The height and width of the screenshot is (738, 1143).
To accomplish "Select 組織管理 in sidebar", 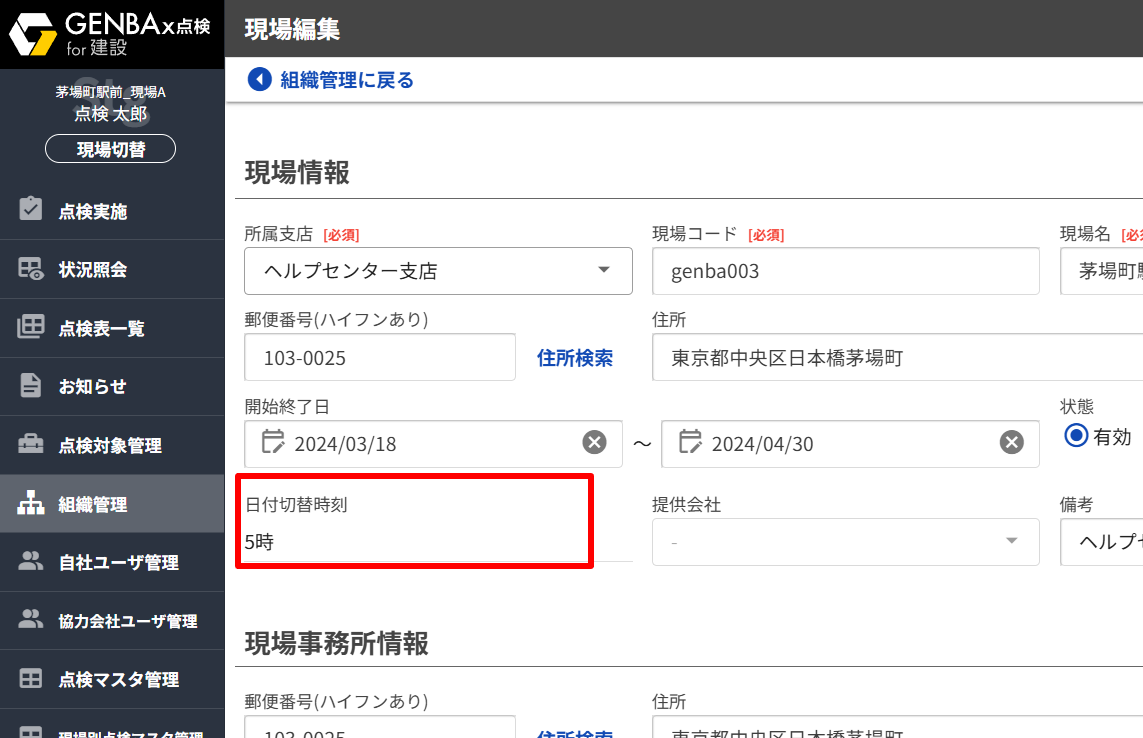I will click(x=112, y=504).
